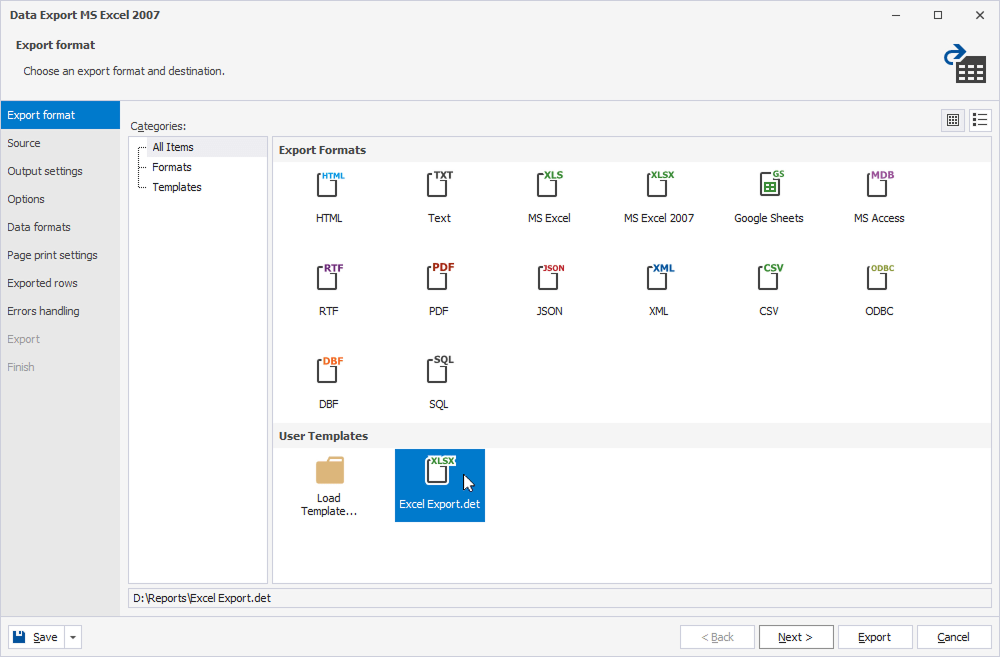Click the Export button

874,637
